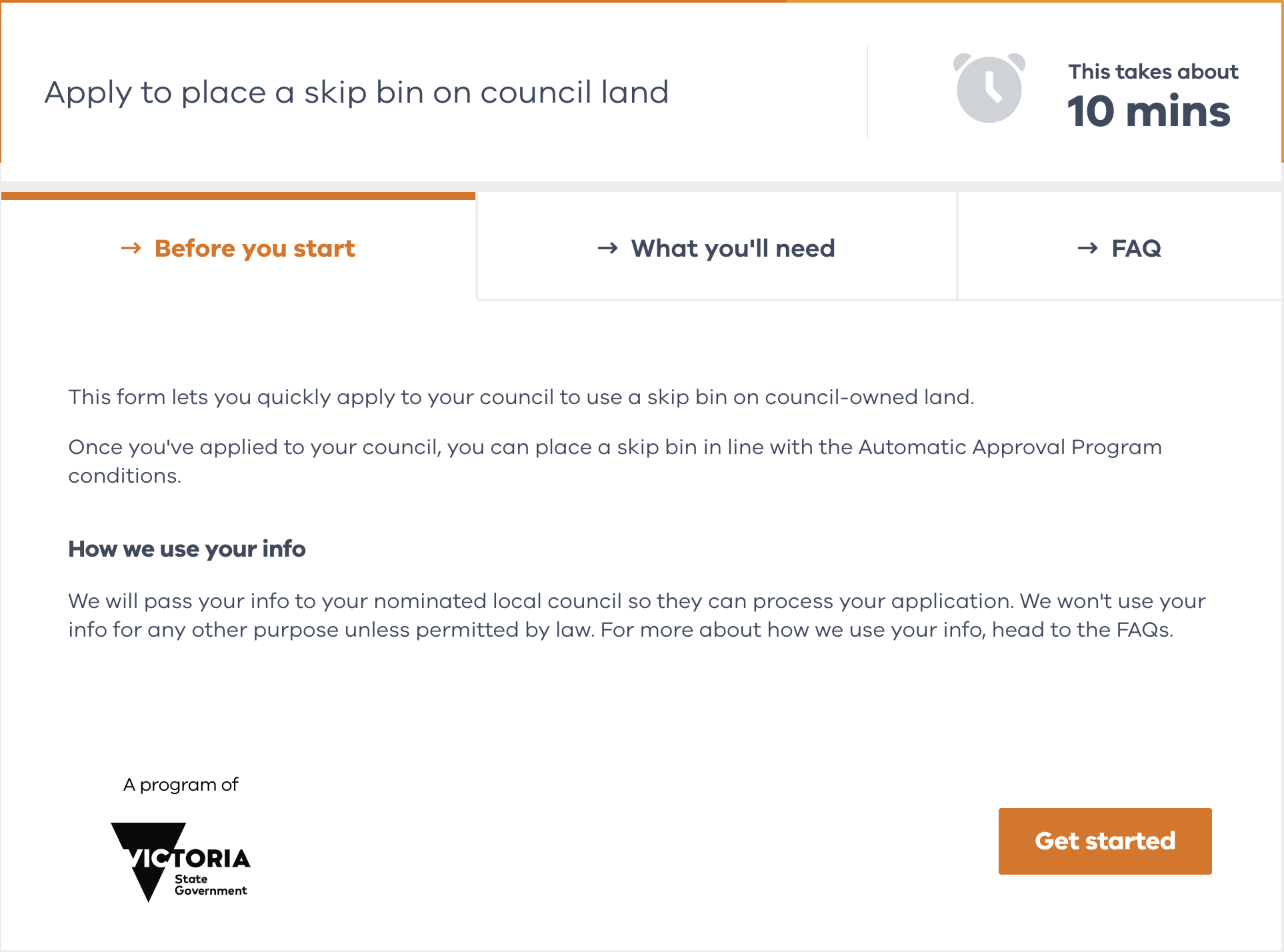This screenshot has height=952, width=1284.
Task: Click the This takes about text
Action: [x=1153, y=71]
